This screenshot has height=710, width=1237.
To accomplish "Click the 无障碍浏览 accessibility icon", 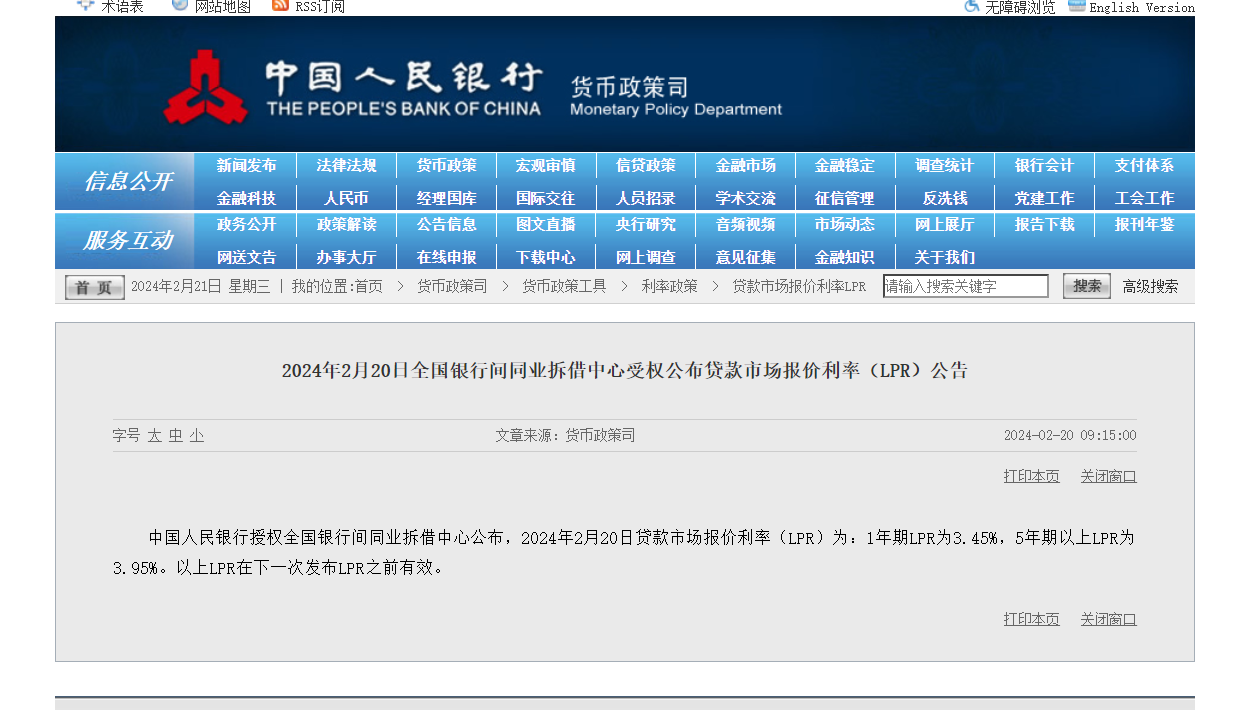I will coord(972,5).
